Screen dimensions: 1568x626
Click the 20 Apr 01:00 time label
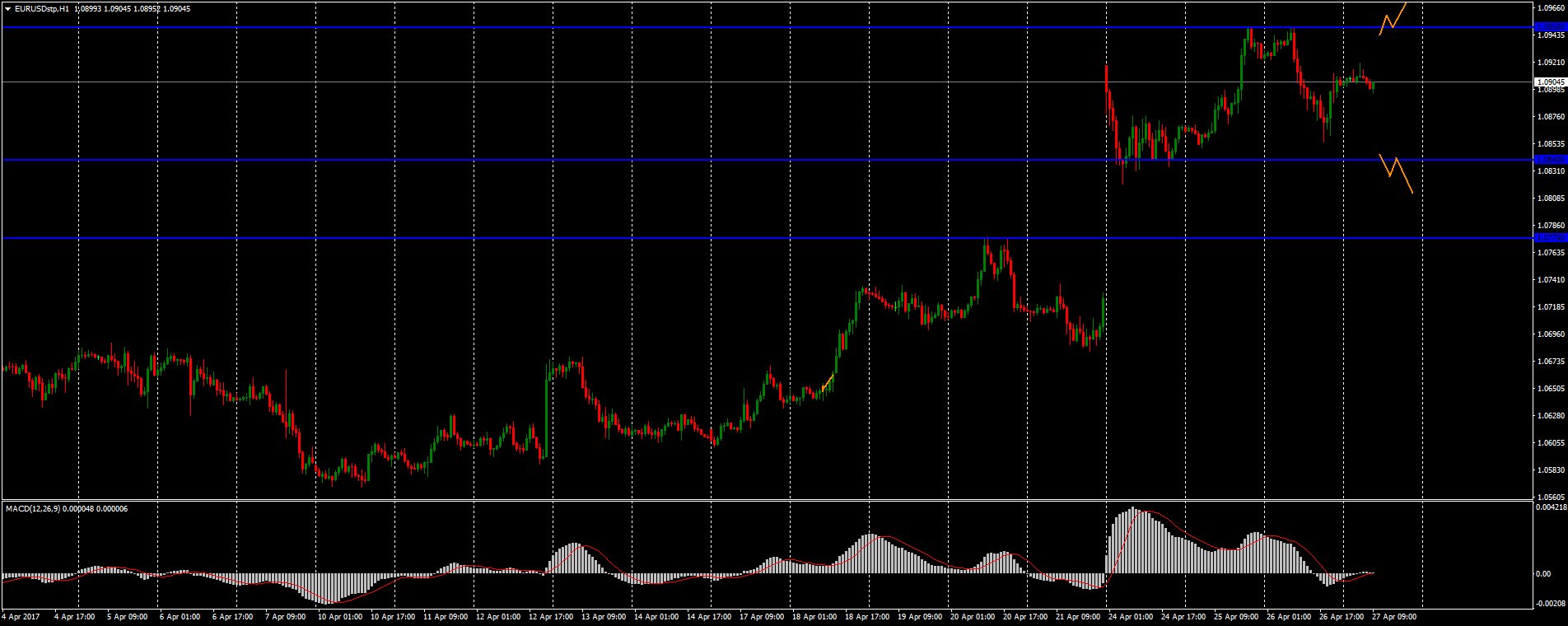coord(973,616)
